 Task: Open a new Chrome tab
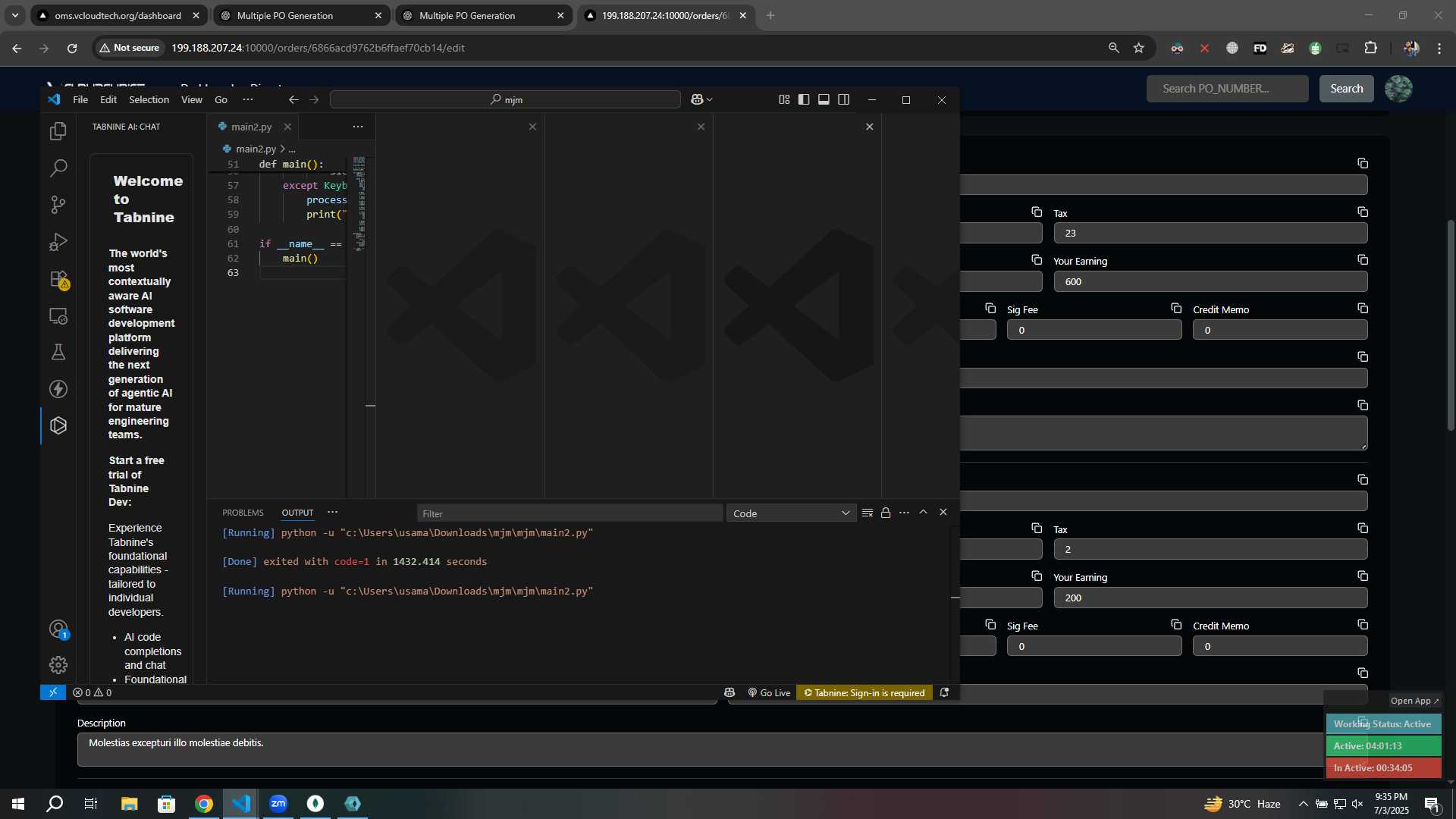(770, 15)
